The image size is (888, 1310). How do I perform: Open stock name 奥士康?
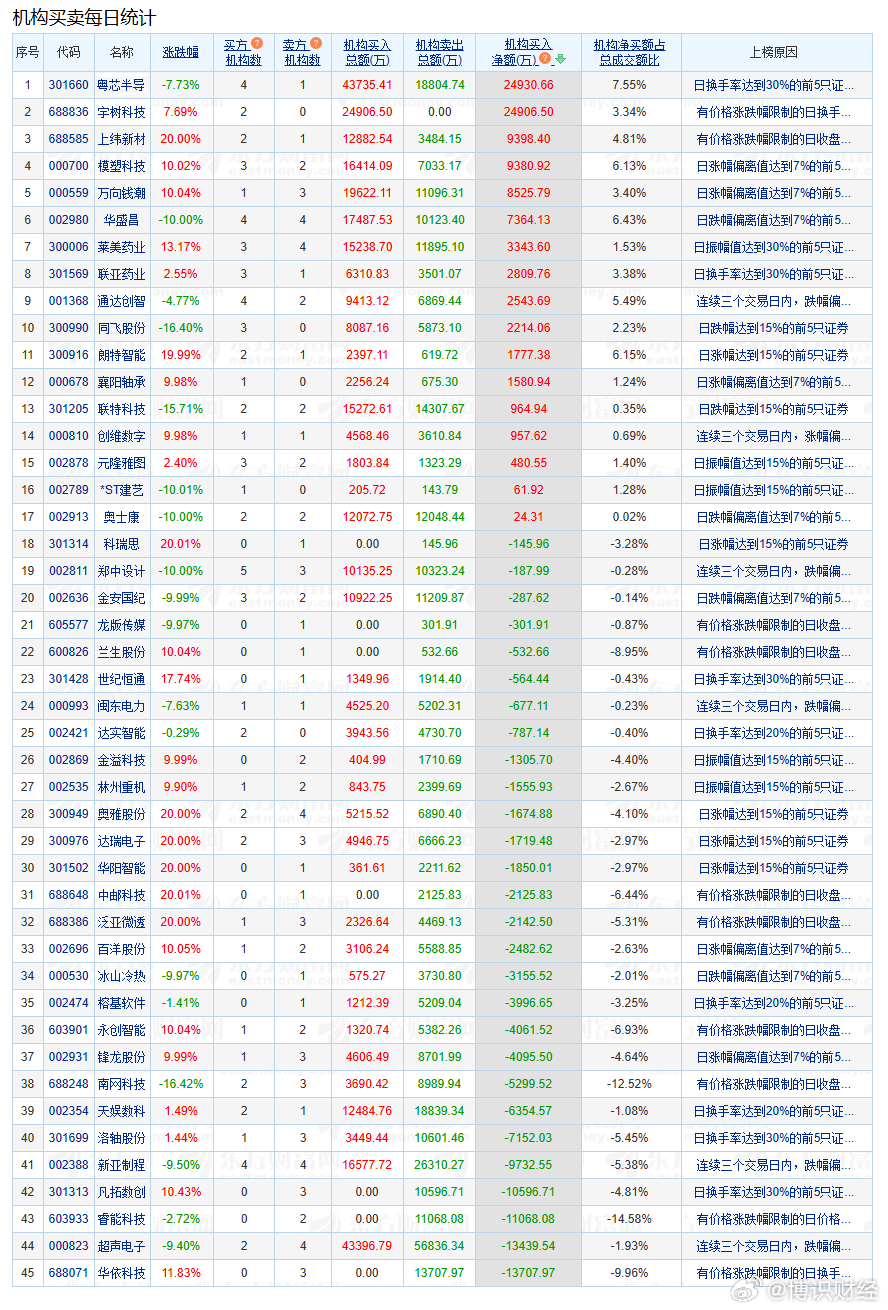[x=121, y=517]
